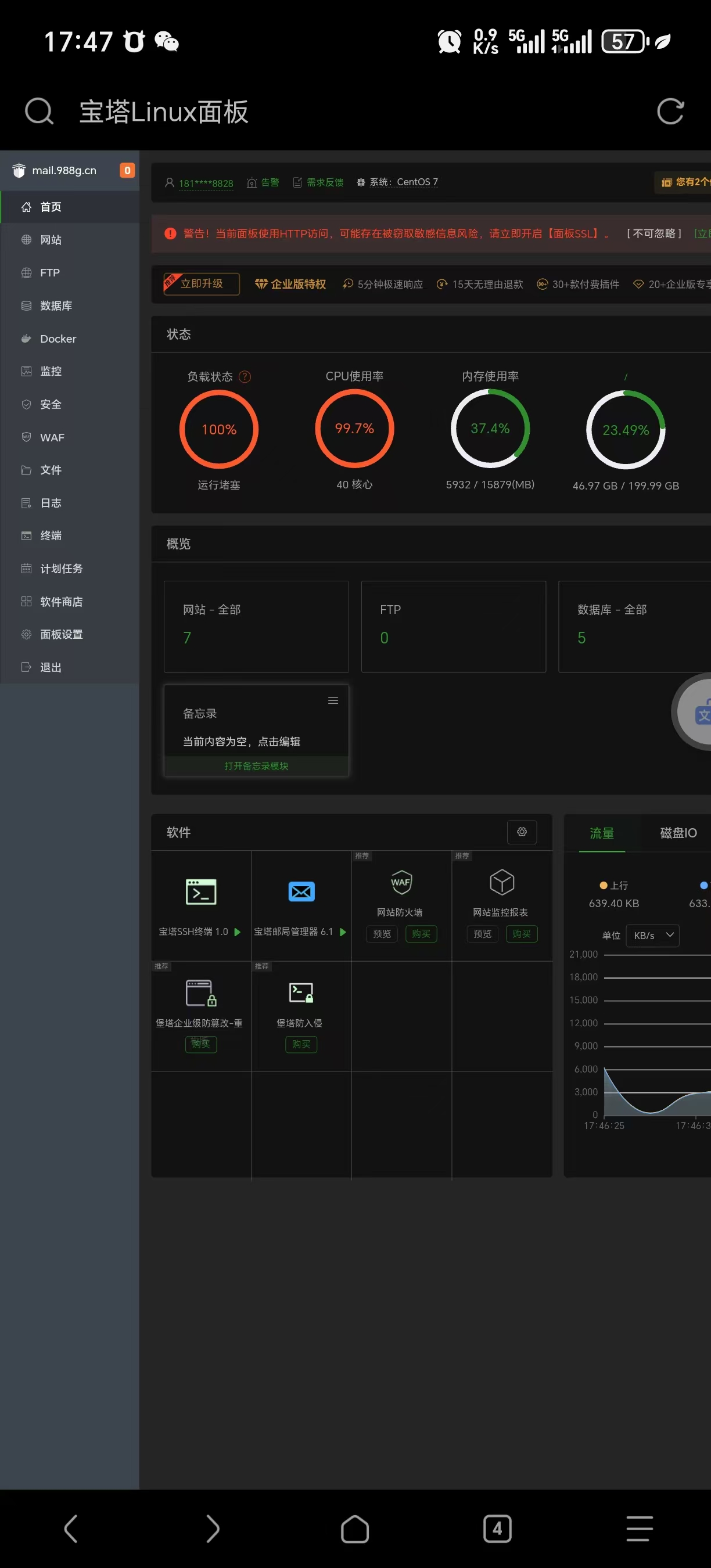Image resolution: width=711 pixels, height=1568 pixels.
Task: Click the 99.7% CPU usage gauge
Action: click(354, 429)
